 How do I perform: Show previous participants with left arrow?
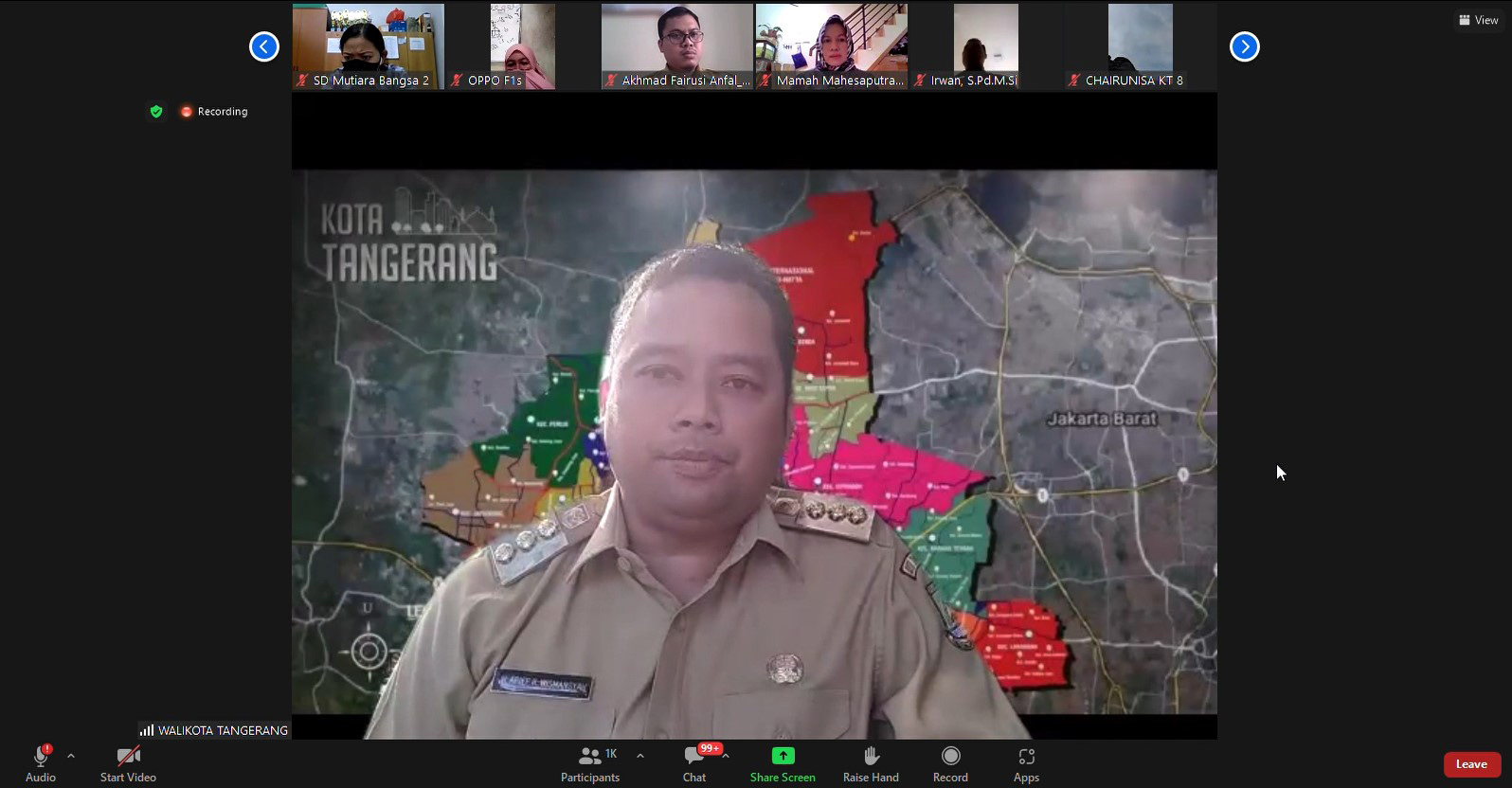point(264,46)
